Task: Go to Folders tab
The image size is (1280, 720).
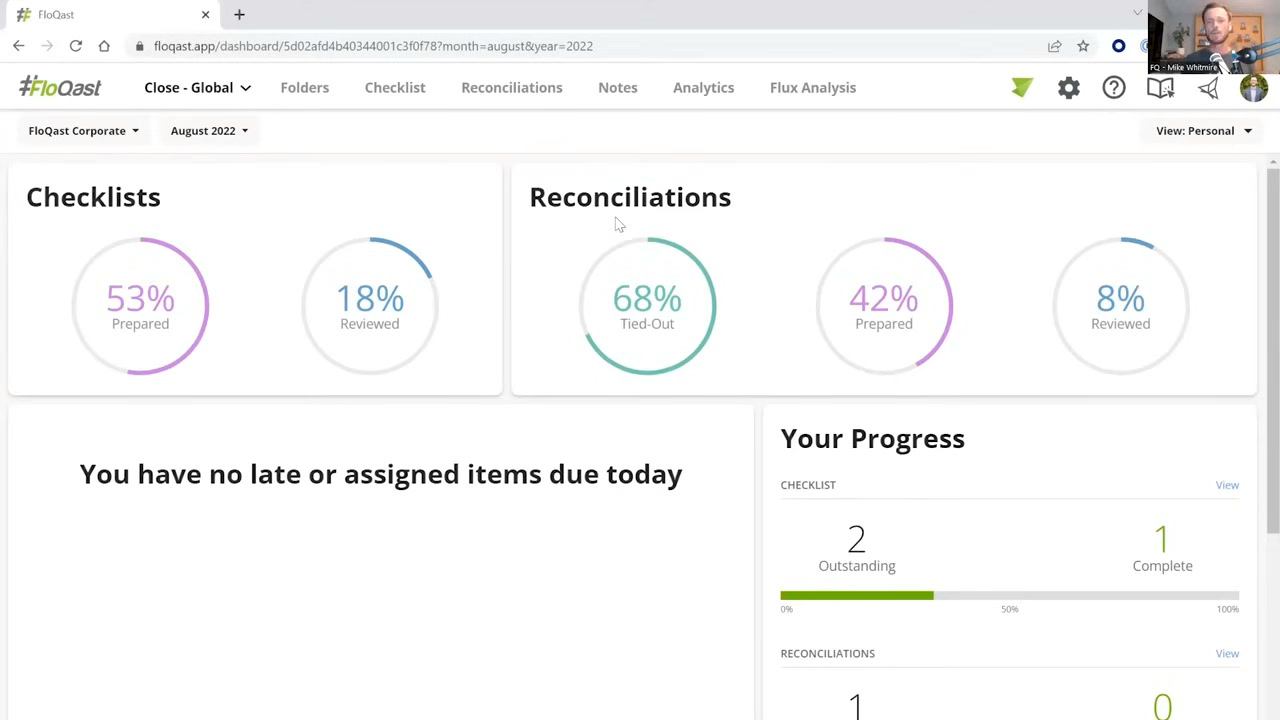Action: point(305,88)
